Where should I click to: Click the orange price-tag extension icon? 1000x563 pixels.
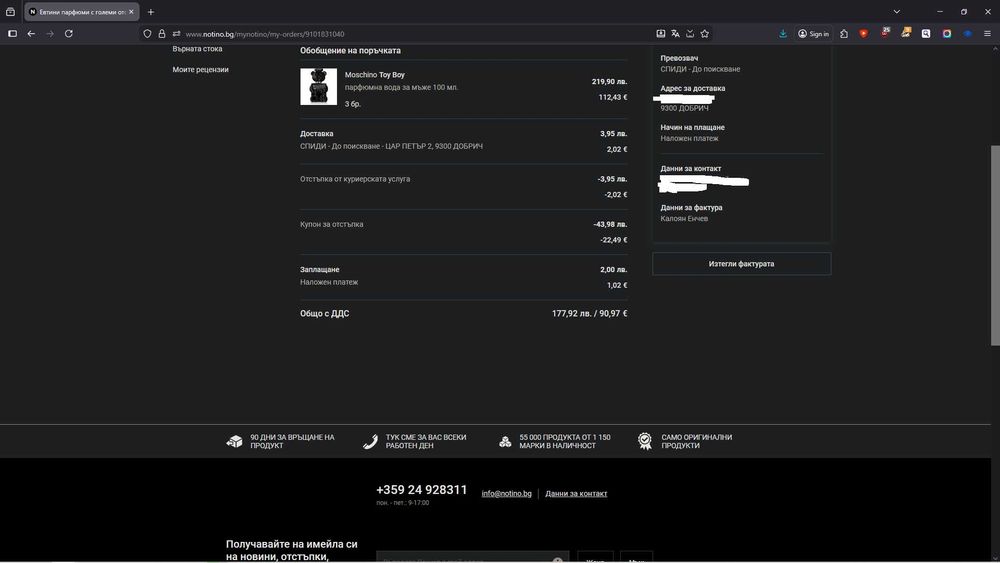coord(906,33)
